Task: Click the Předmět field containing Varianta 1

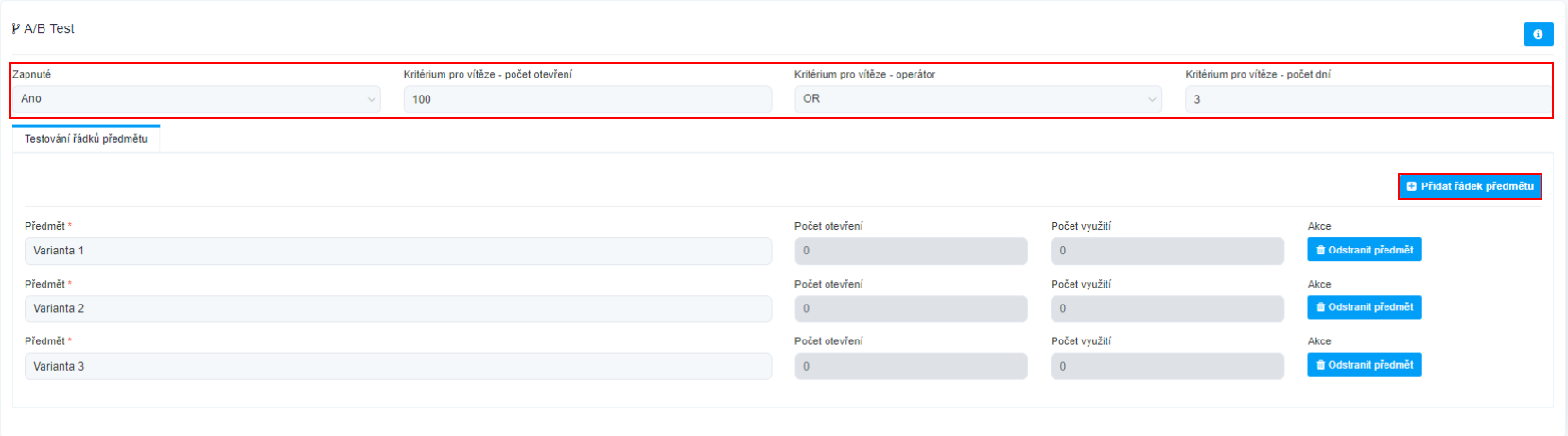Action: [x=398, y=251]
